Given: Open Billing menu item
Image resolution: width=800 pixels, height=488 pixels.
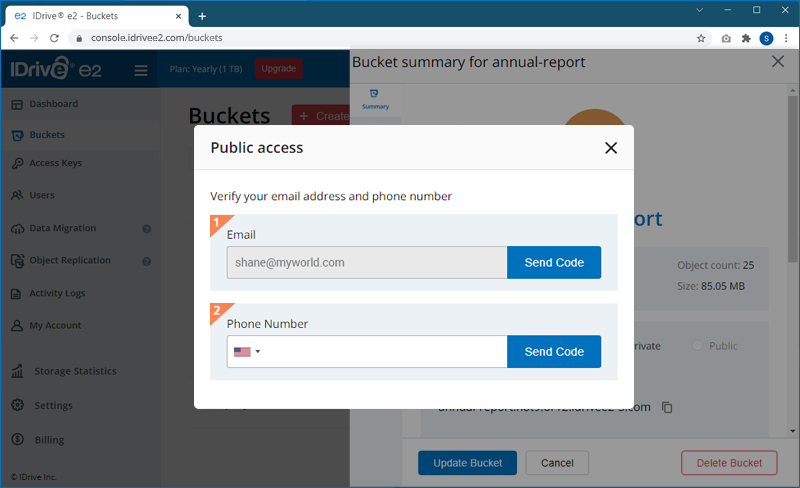Looking at the screenshot, I should [x=49, y=439].
